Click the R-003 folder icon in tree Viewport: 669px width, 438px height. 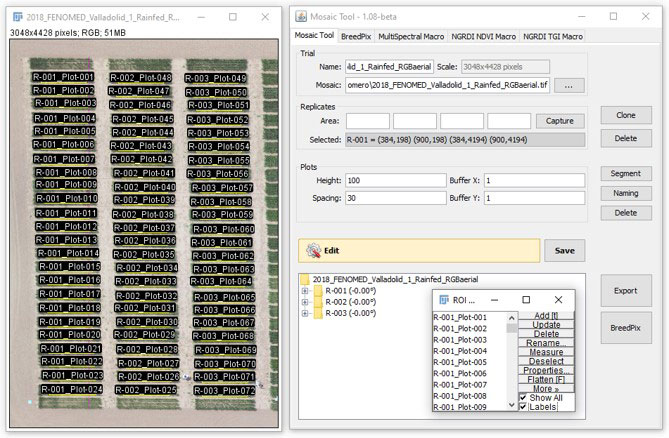pos(318,313)
